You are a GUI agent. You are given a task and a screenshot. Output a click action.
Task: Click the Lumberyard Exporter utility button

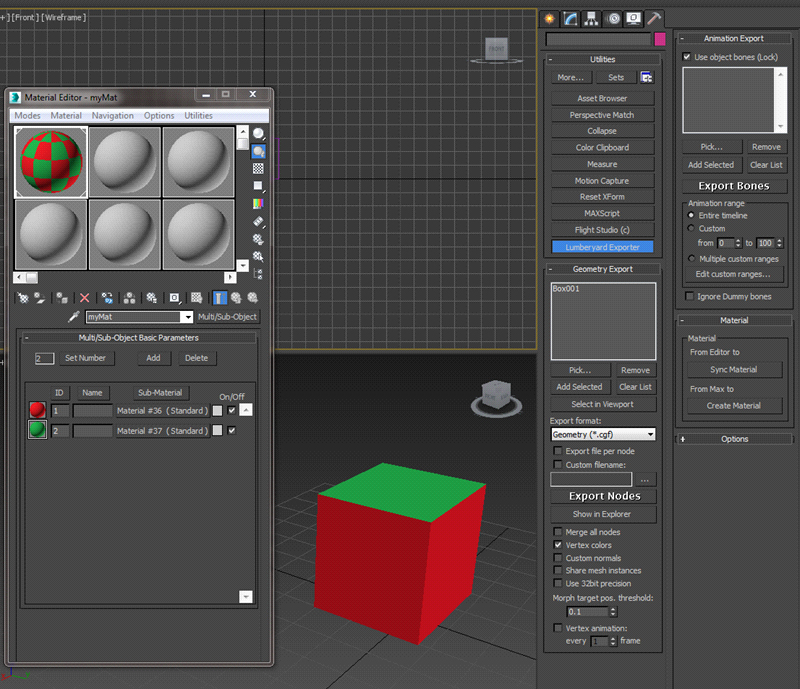click(x=603, y=247)
